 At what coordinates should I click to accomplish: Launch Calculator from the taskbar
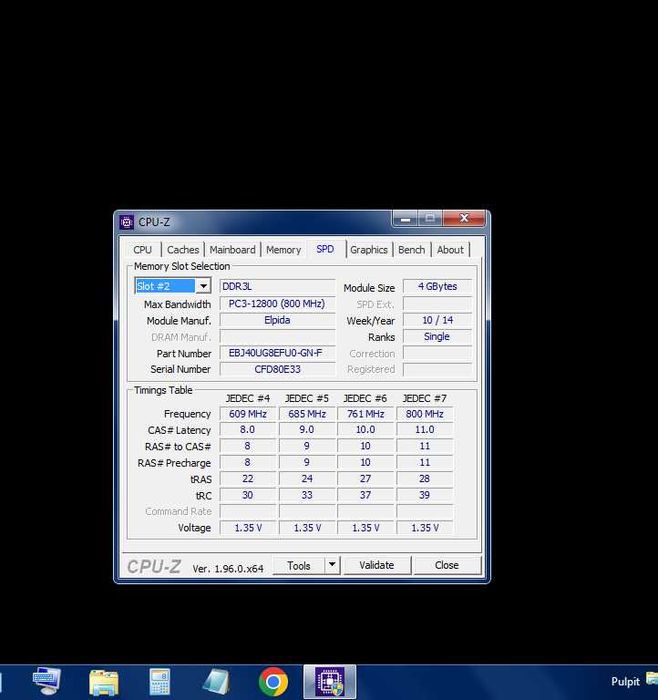[159, 681]
